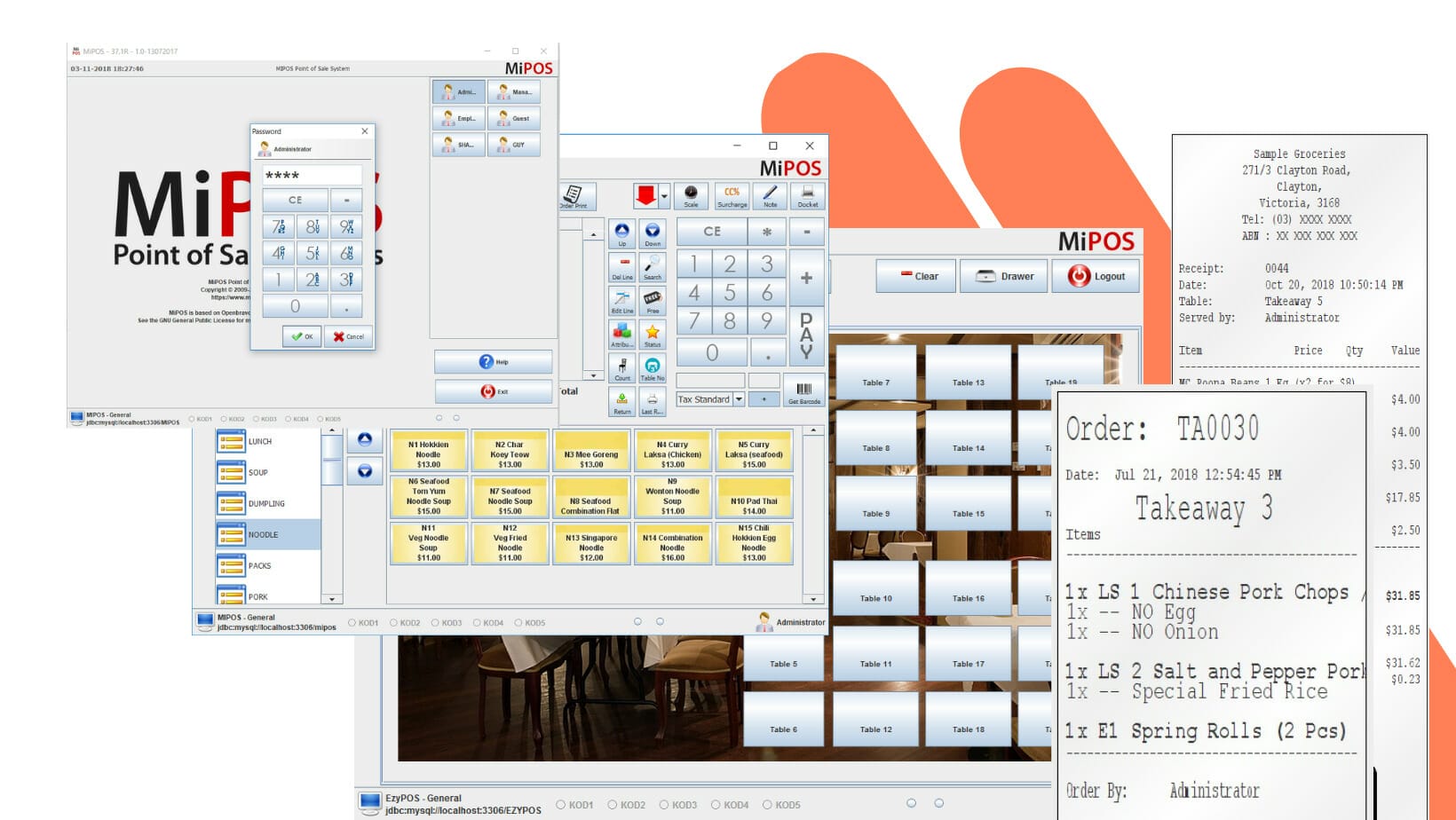Click the sales keypad CE key
Viewport: 1456px width, 820px height.
pos(712,232)
